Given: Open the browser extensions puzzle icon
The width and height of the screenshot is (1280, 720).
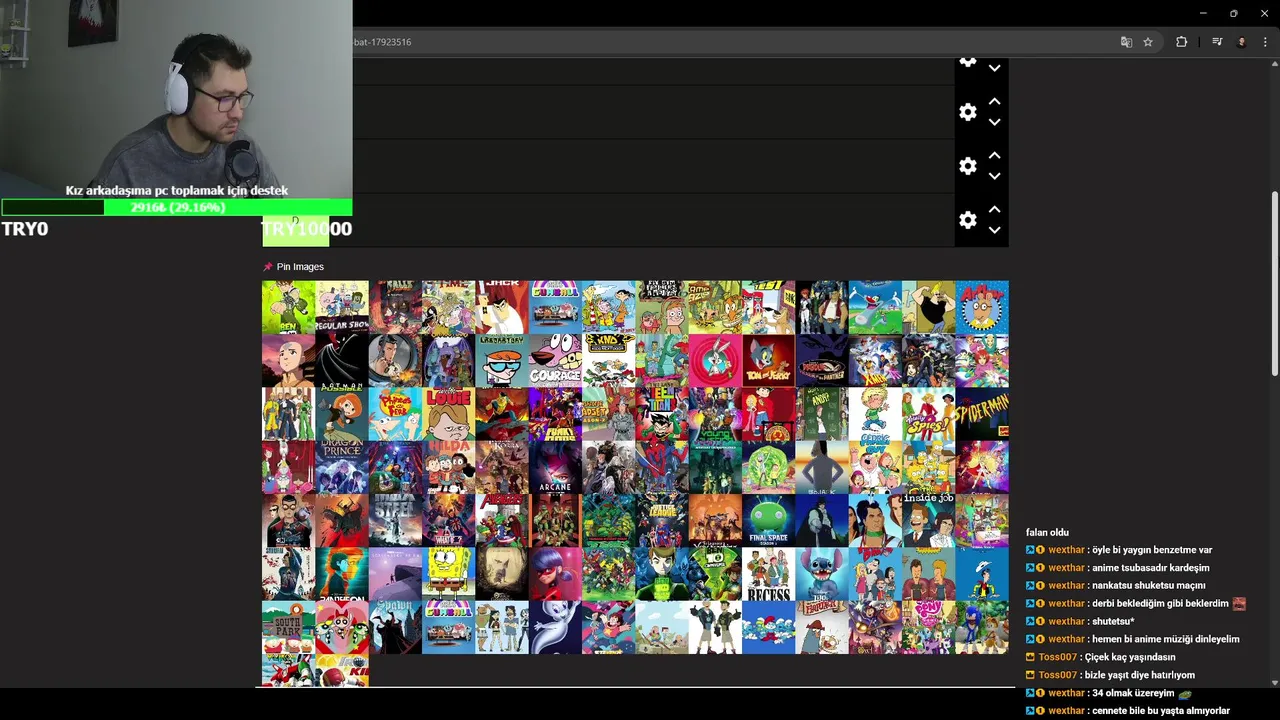Looking at the screenshot, I should [x=1182, y=42].
